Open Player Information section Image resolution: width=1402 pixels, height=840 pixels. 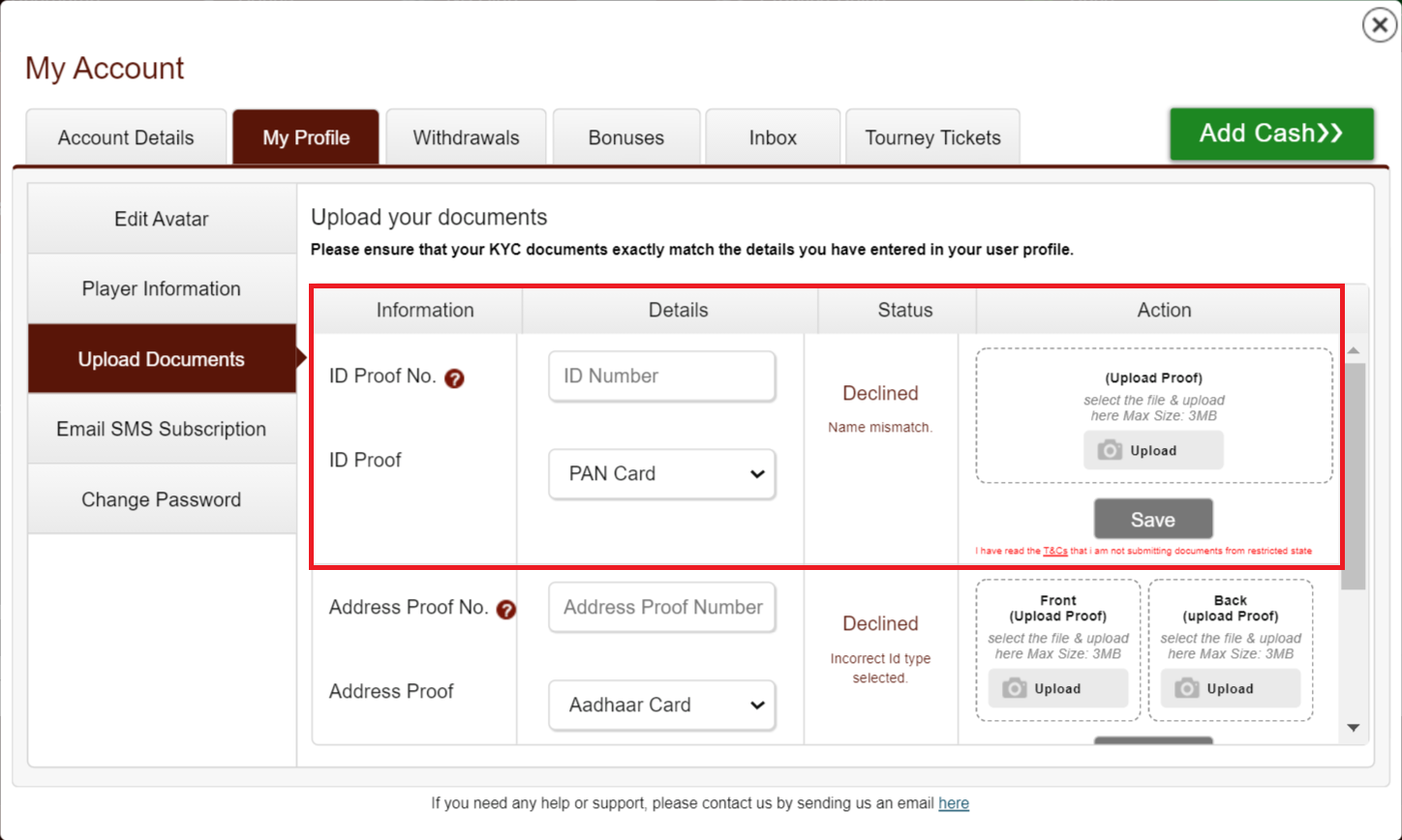coord(161,287)
